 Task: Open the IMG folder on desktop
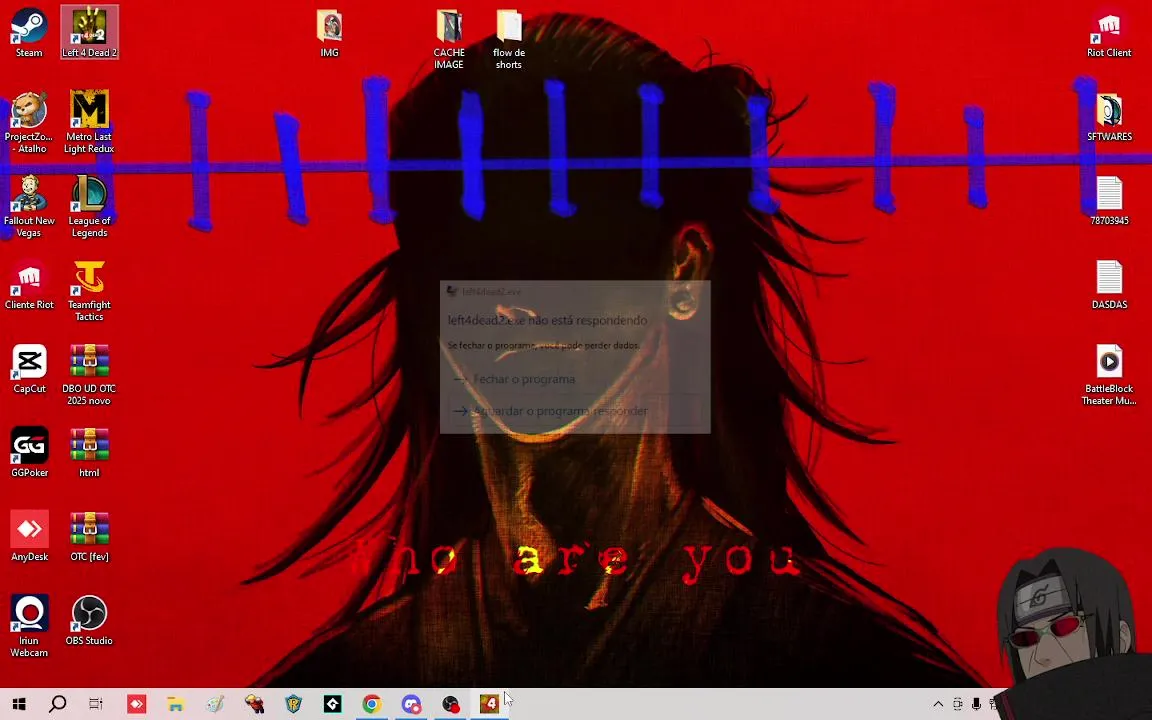pyautogui.click(x=329, y=33)
